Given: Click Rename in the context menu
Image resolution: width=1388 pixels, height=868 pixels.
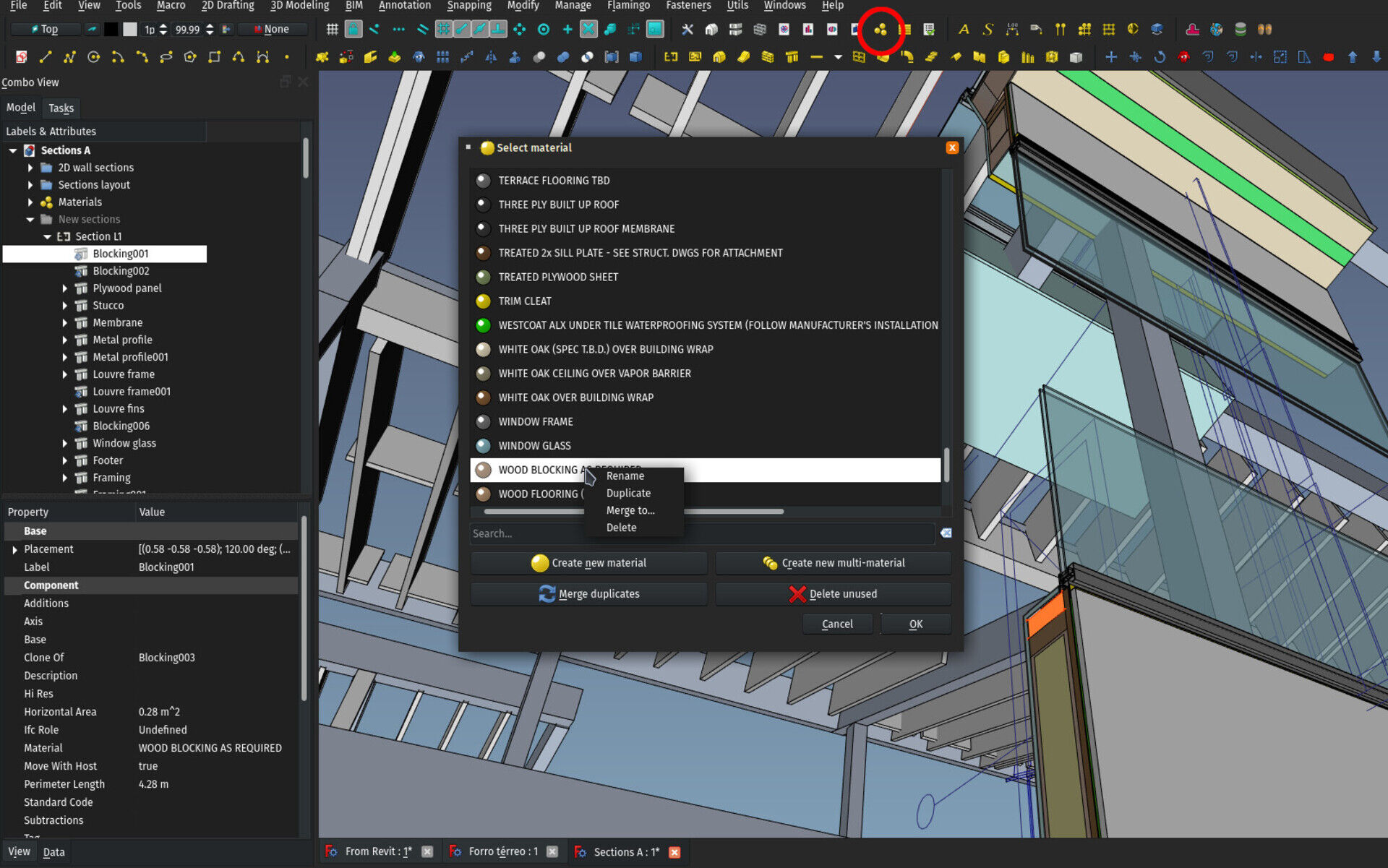Looking at the screenshot, I should pyautogui.click(x=625, y=475).
